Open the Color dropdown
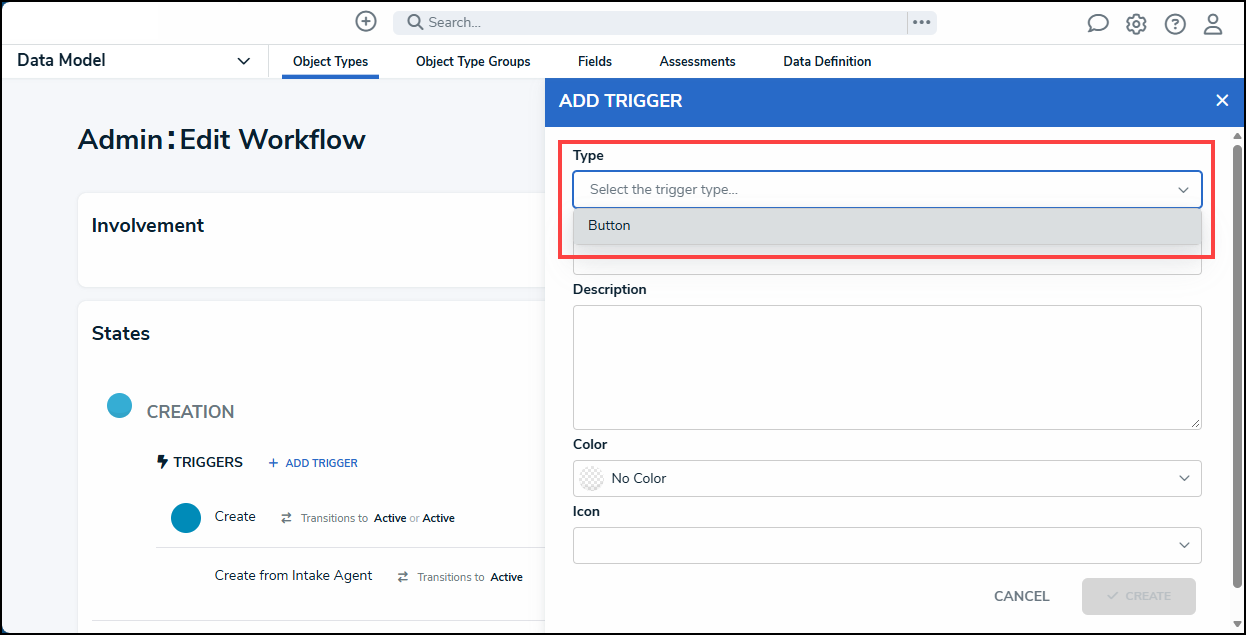 pos(887,478)
